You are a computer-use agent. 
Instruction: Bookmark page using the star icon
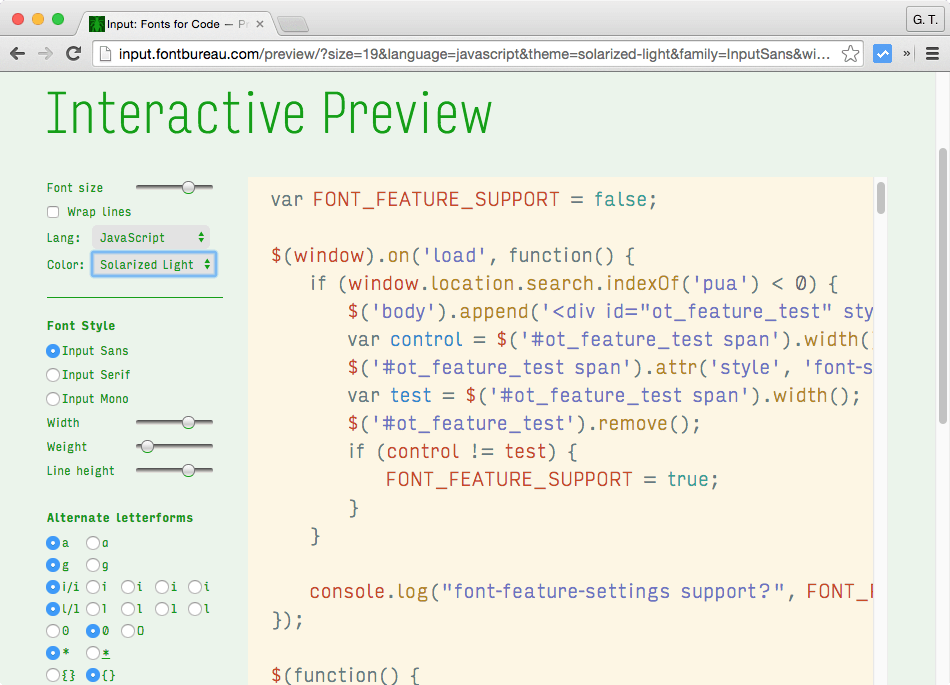[x=850, y=54]
